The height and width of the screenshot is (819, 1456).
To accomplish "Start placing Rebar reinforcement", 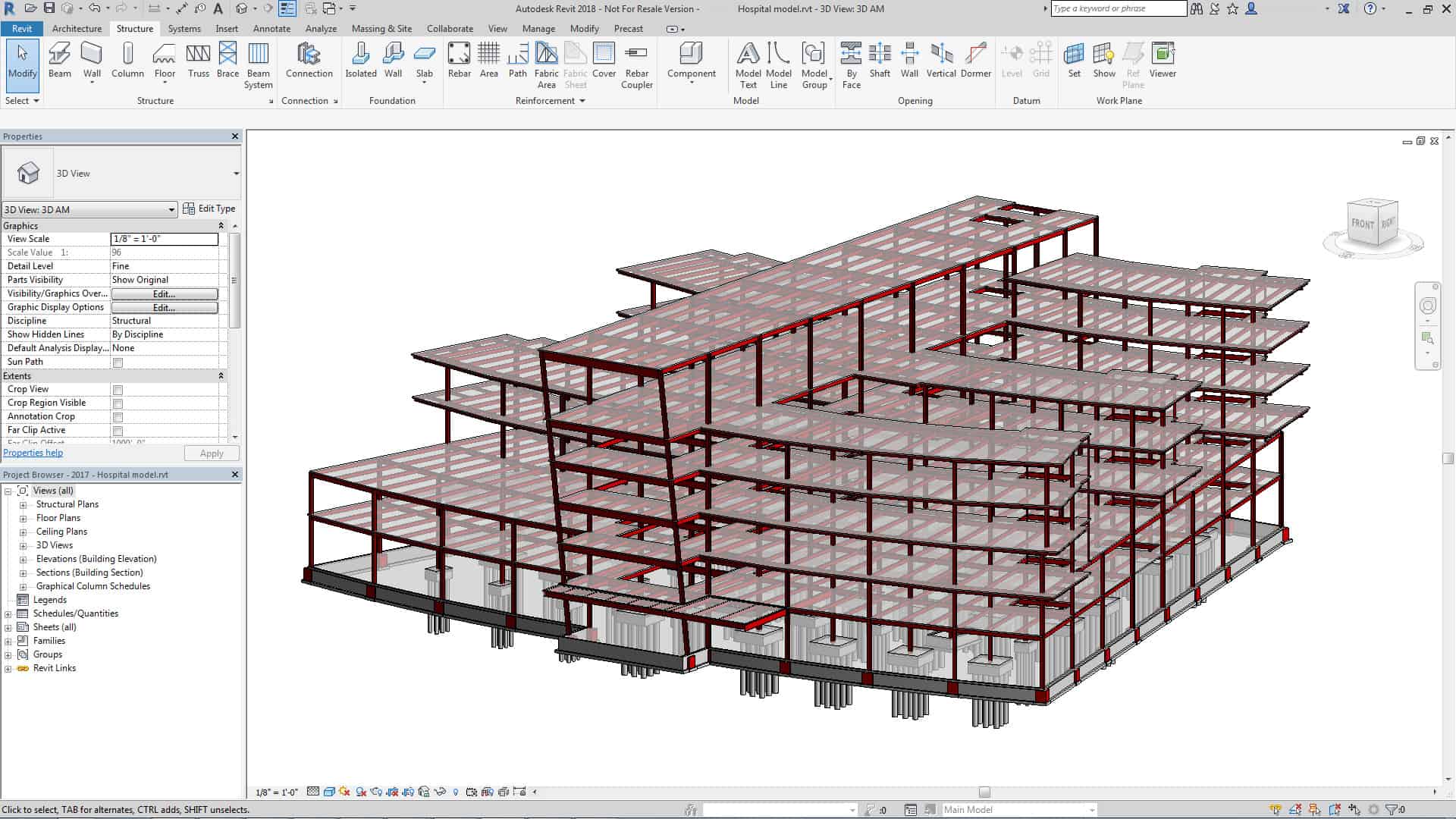I will click(459, 61).
